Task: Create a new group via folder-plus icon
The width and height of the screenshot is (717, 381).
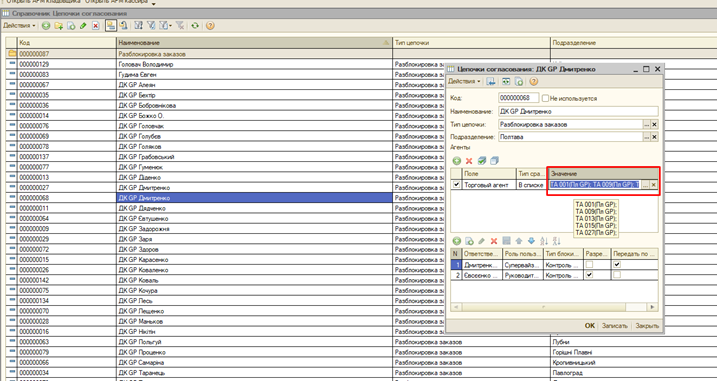Action: tap(59, 26)
